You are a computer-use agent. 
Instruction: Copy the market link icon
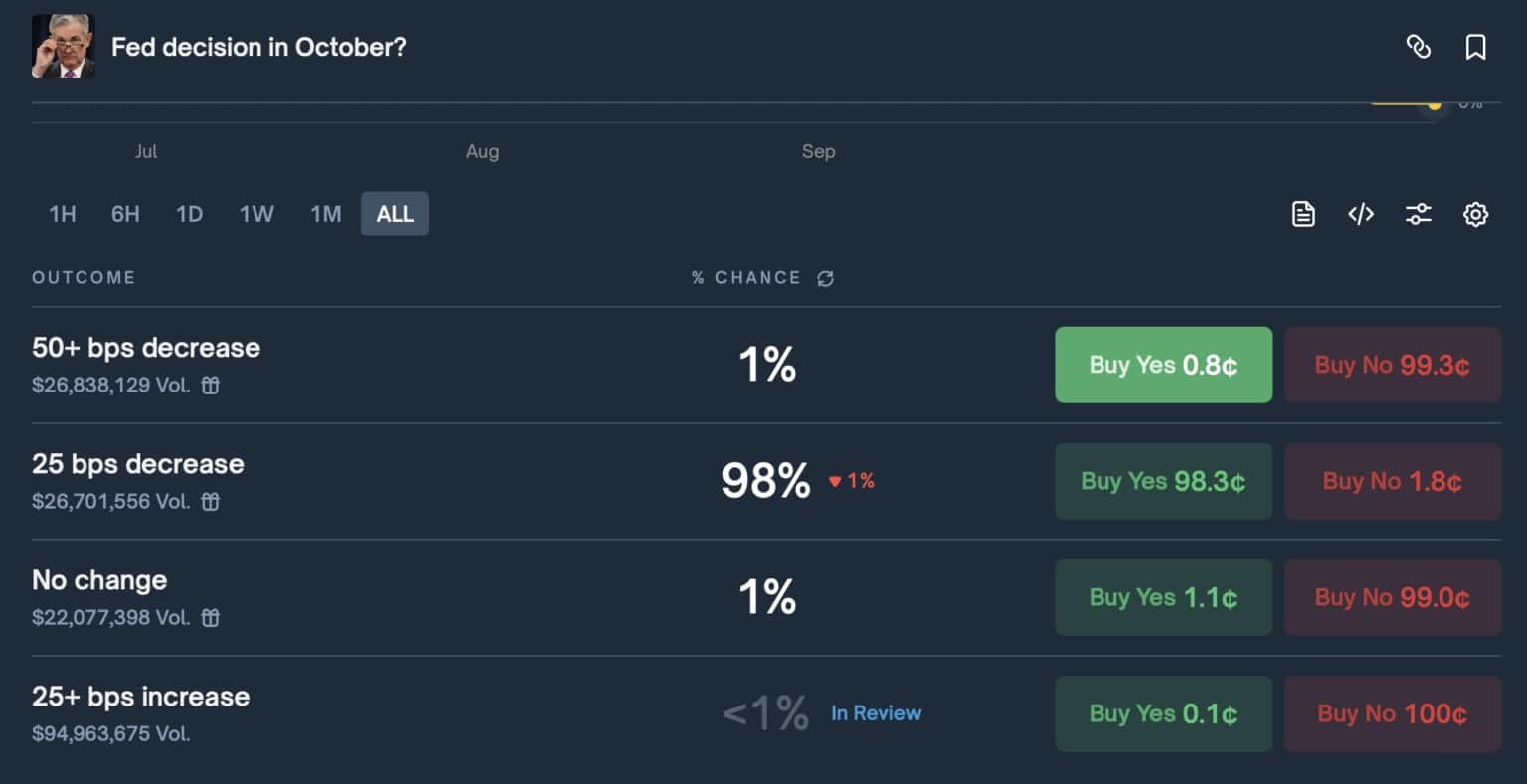[x=1419, y=47]
